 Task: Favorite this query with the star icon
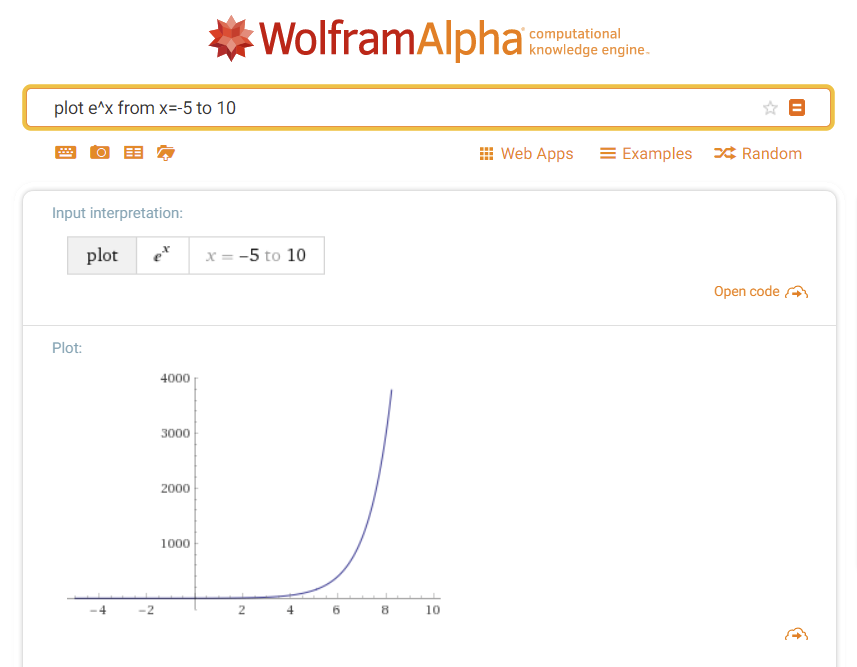770,108
